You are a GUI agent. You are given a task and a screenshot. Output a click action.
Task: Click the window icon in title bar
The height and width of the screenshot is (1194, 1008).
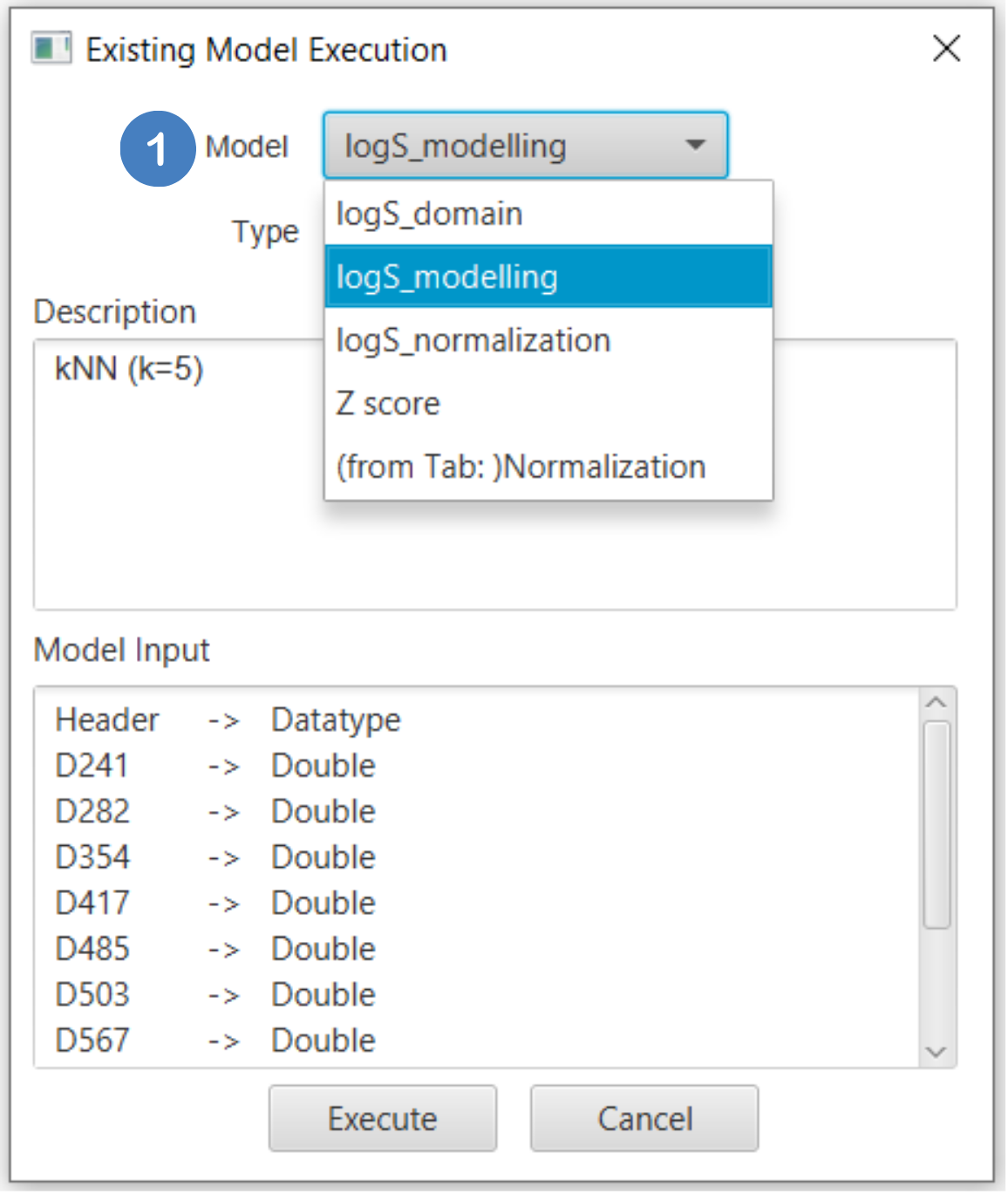[51, 48]
